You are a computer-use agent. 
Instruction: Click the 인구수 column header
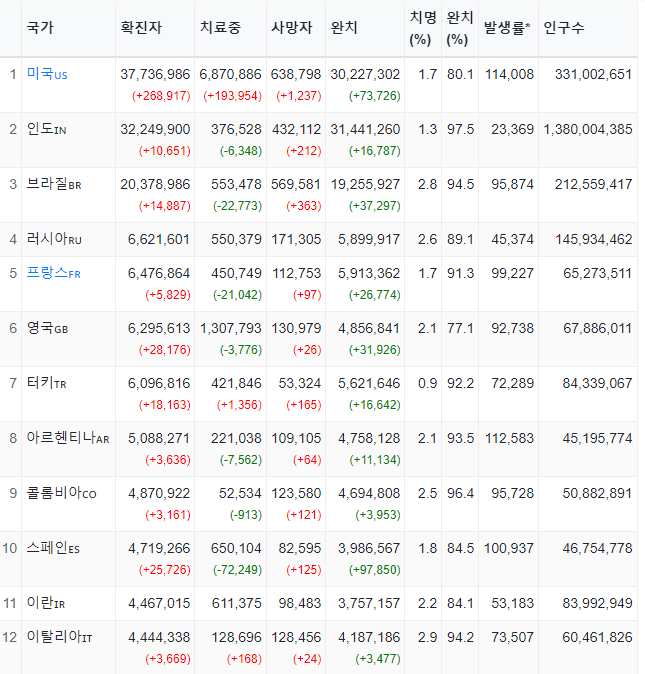(564, 28)
